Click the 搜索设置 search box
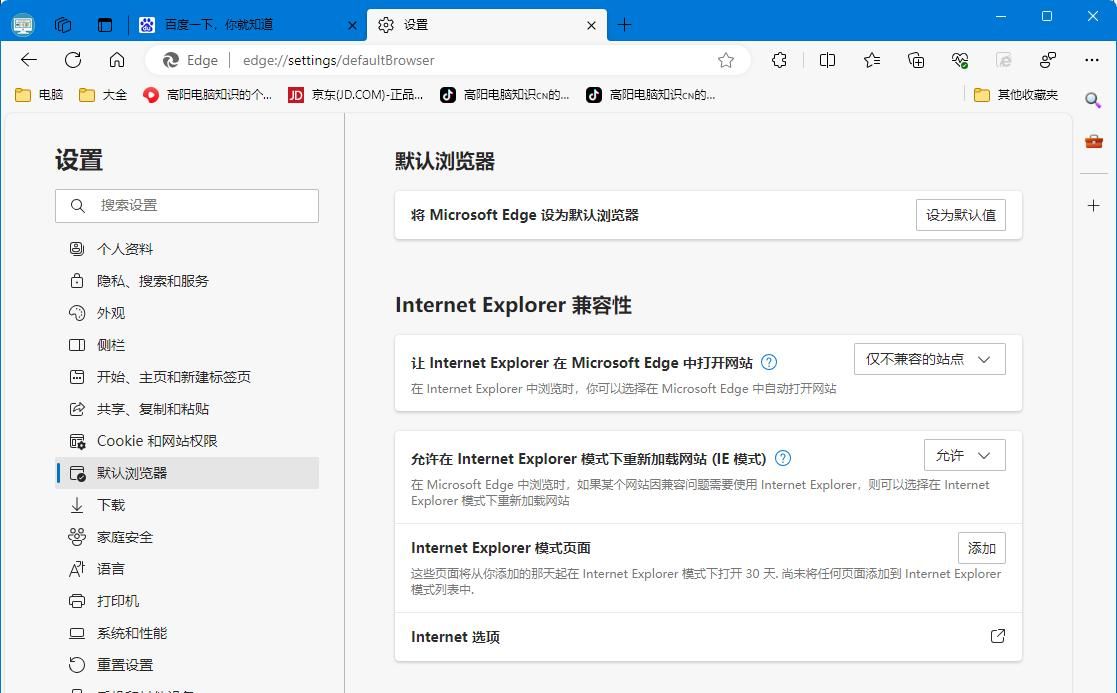This screenshot has width=1117, height=693. (187, 206)
